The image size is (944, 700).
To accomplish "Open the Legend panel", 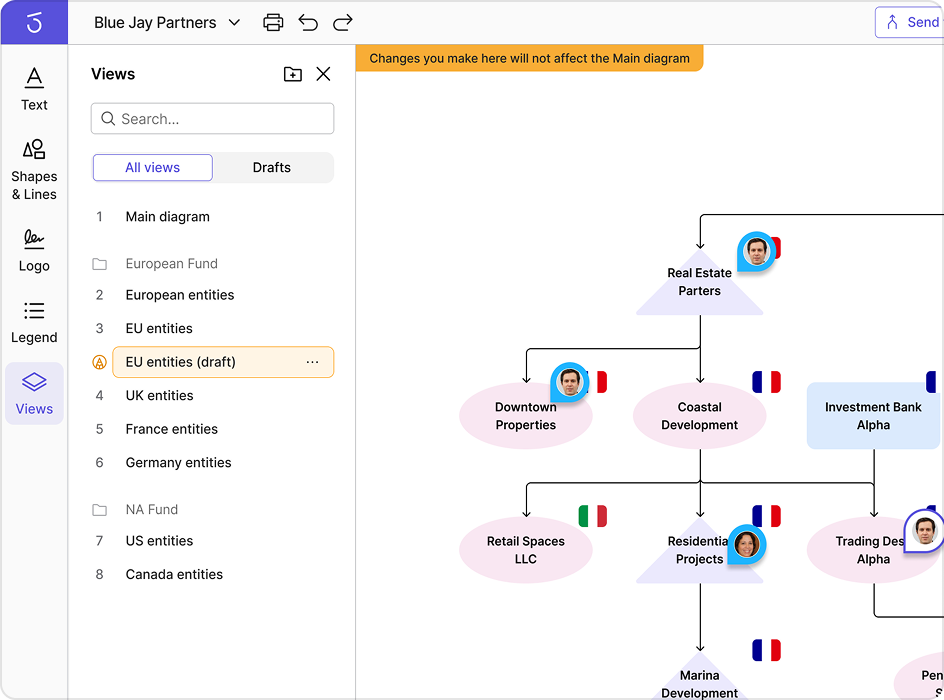I will [34, 322].
